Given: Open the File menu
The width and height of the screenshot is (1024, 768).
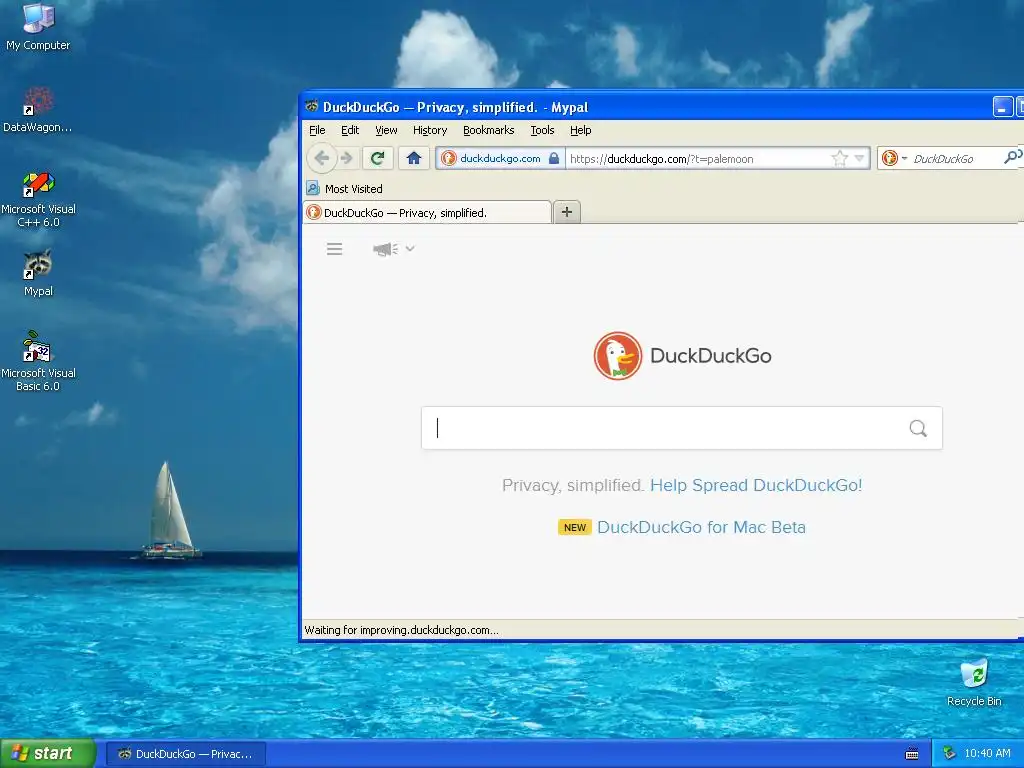Looking at the screenshot, I should [317, 130].
